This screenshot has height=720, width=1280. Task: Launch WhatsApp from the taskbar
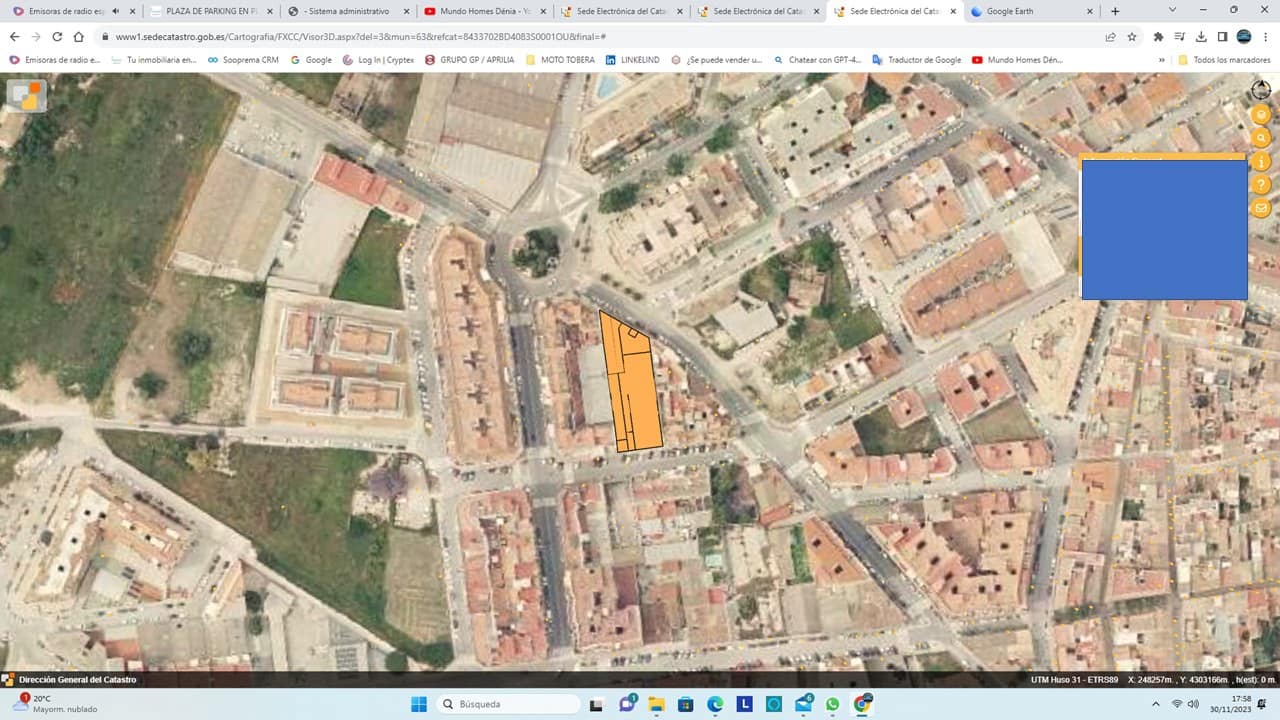tap(832, 704)
